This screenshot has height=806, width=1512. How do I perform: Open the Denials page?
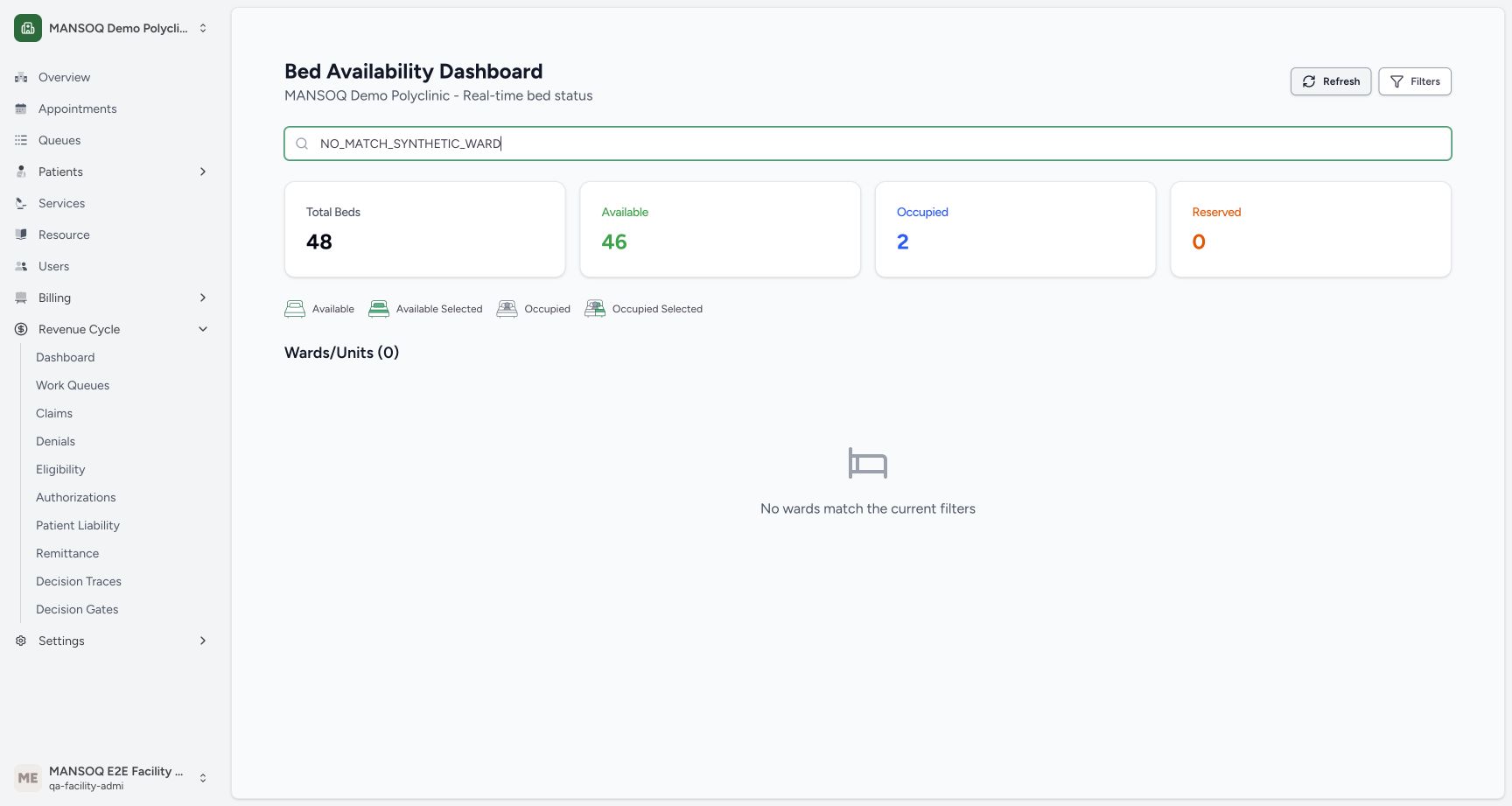(x=55, y=441)
